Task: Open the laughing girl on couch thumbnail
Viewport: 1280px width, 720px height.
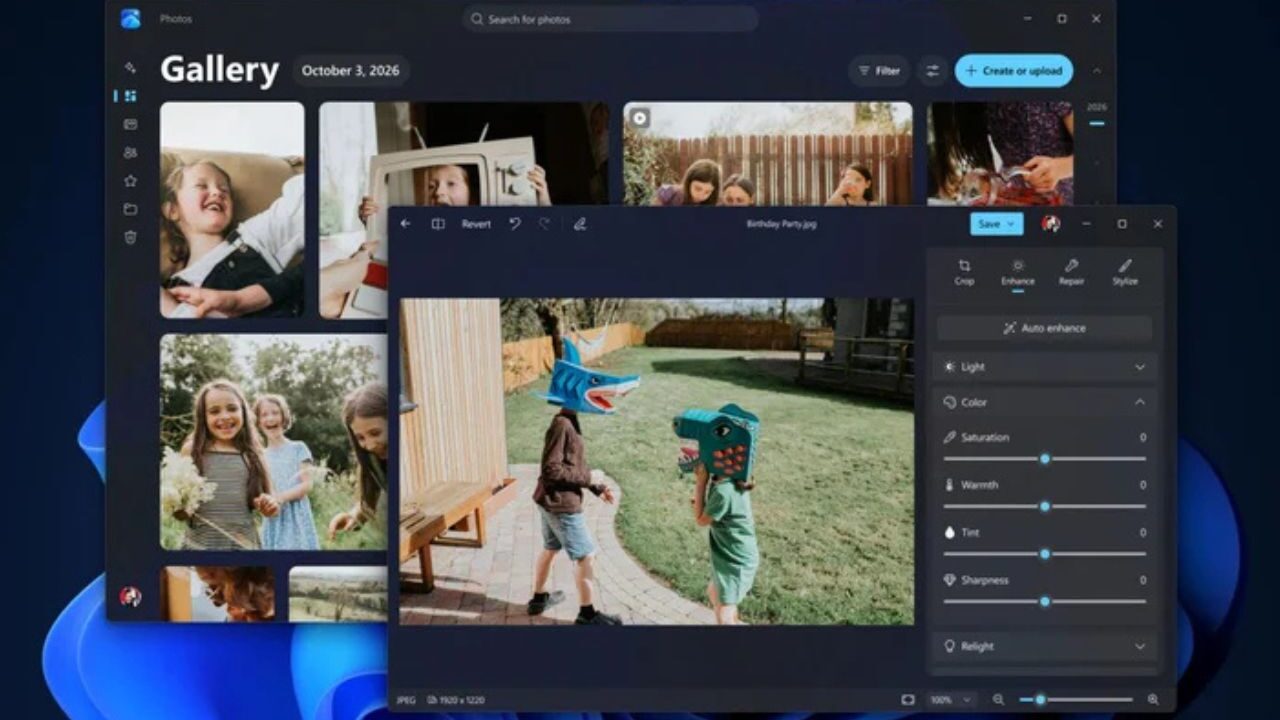Action: [232, 210]
